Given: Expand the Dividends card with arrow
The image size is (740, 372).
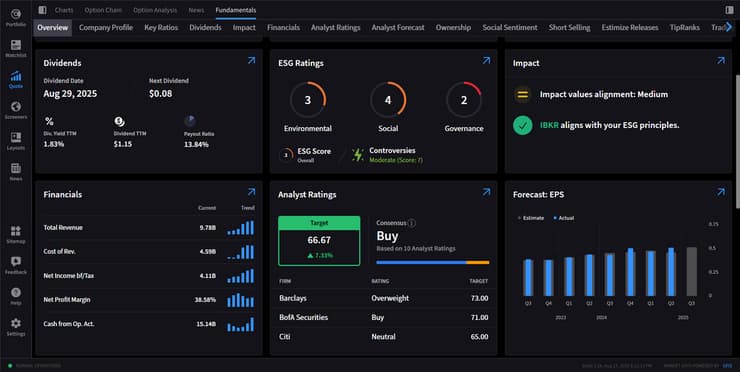Looking at the screenshot, I should tap(252, 60).
